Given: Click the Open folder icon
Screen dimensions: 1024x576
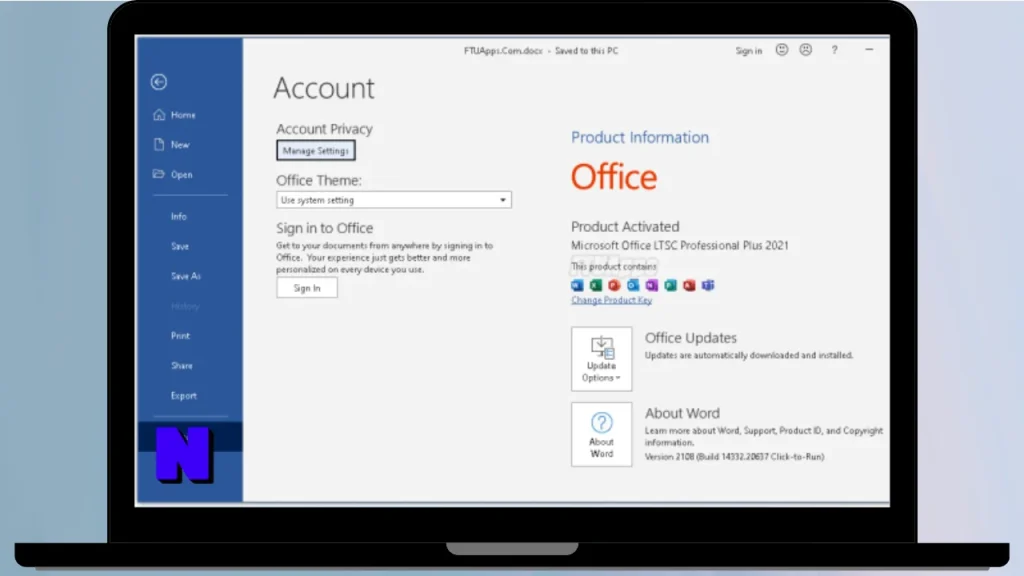Looking at the screenshot, I should [x=159, y=174].
